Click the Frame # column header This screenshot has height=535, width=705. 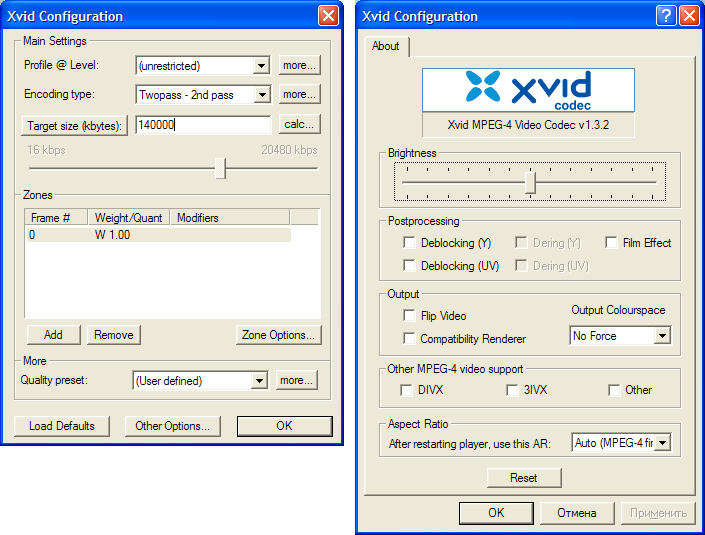pos(56,218)
